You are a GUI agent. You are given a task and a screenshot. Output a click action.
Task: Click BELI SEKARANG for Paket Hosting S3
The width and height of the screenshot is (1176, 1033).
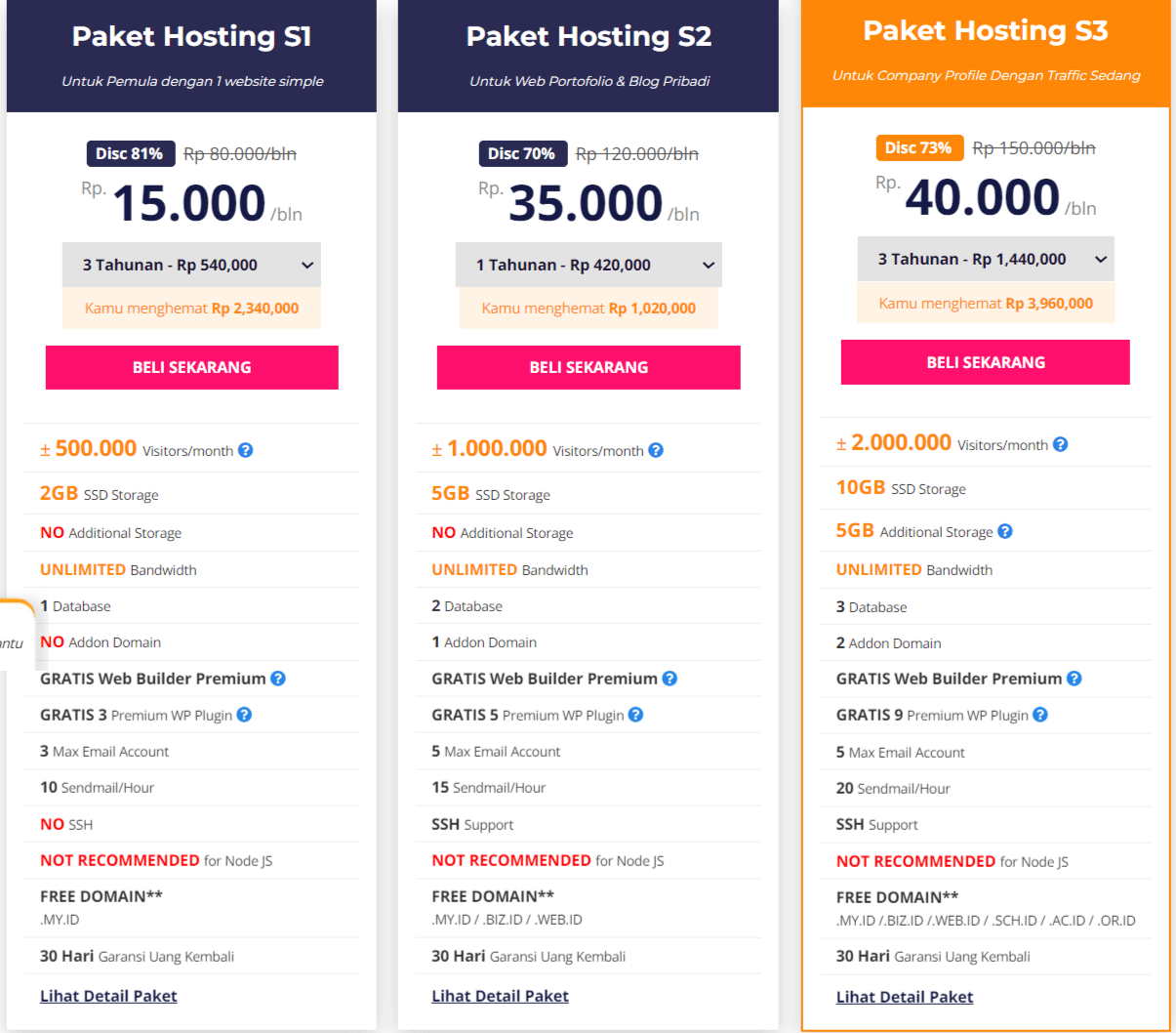(986, 362)
